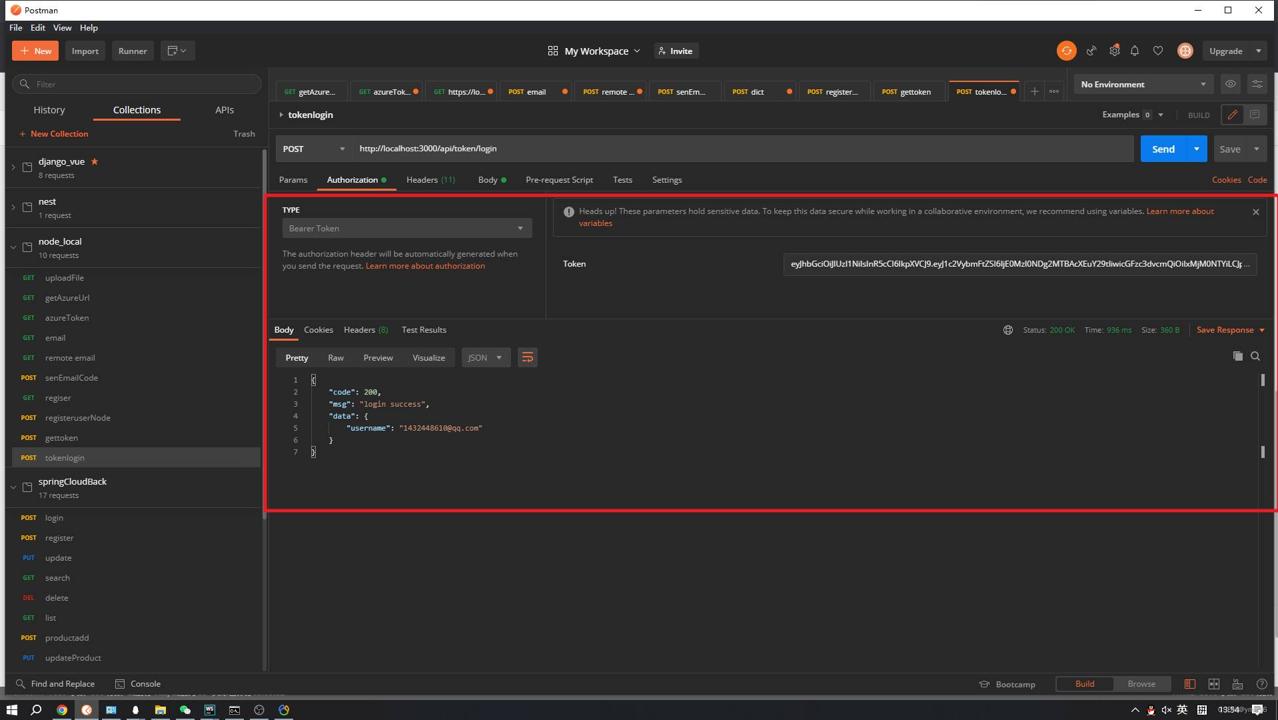This screenshot has width=1278, height=720.
Task: Click the Token value input field
Action: coord(1020,264)
